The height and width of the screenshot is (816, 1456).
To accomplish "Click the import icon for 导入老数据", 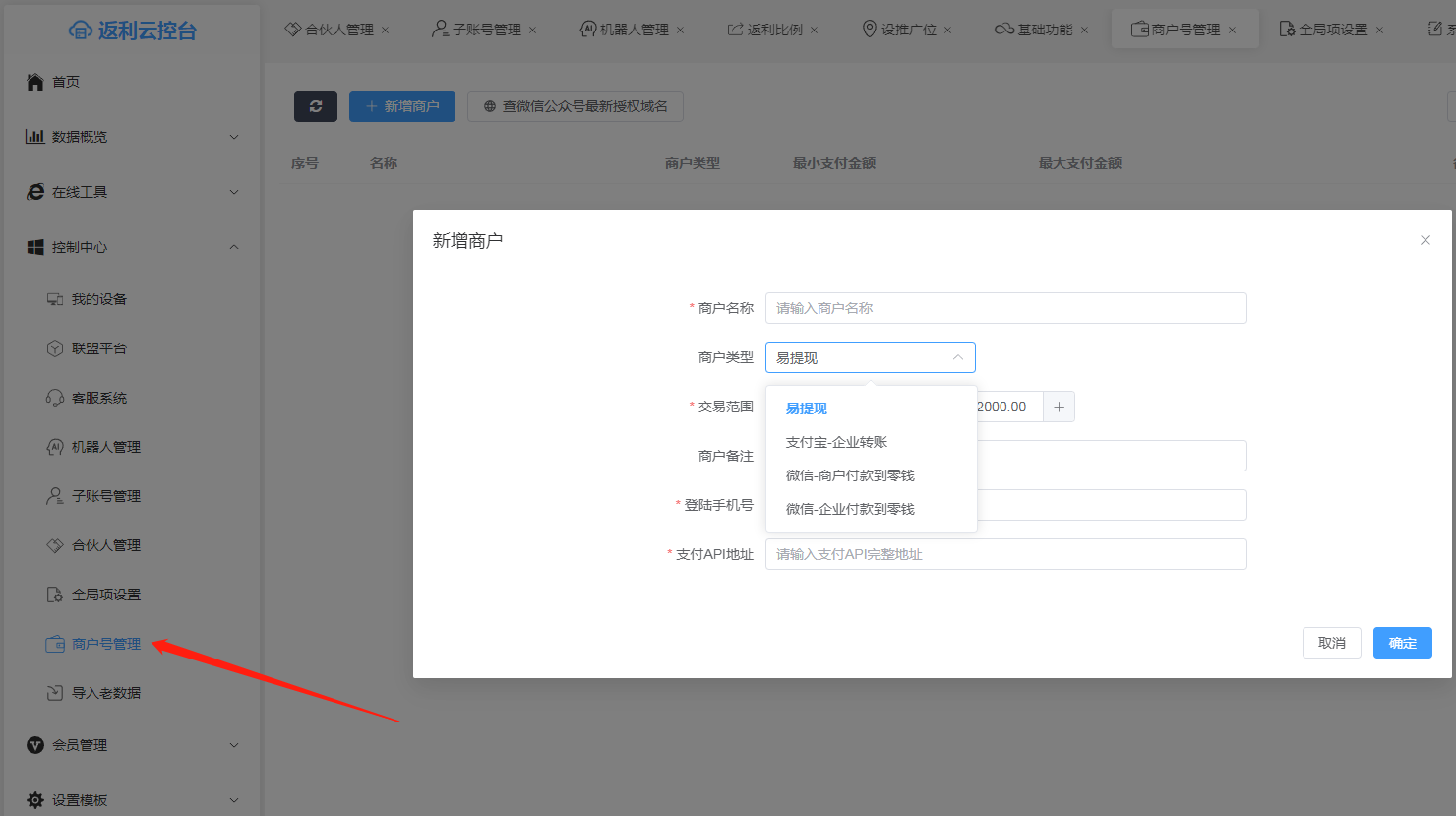I will click(55, 693).
